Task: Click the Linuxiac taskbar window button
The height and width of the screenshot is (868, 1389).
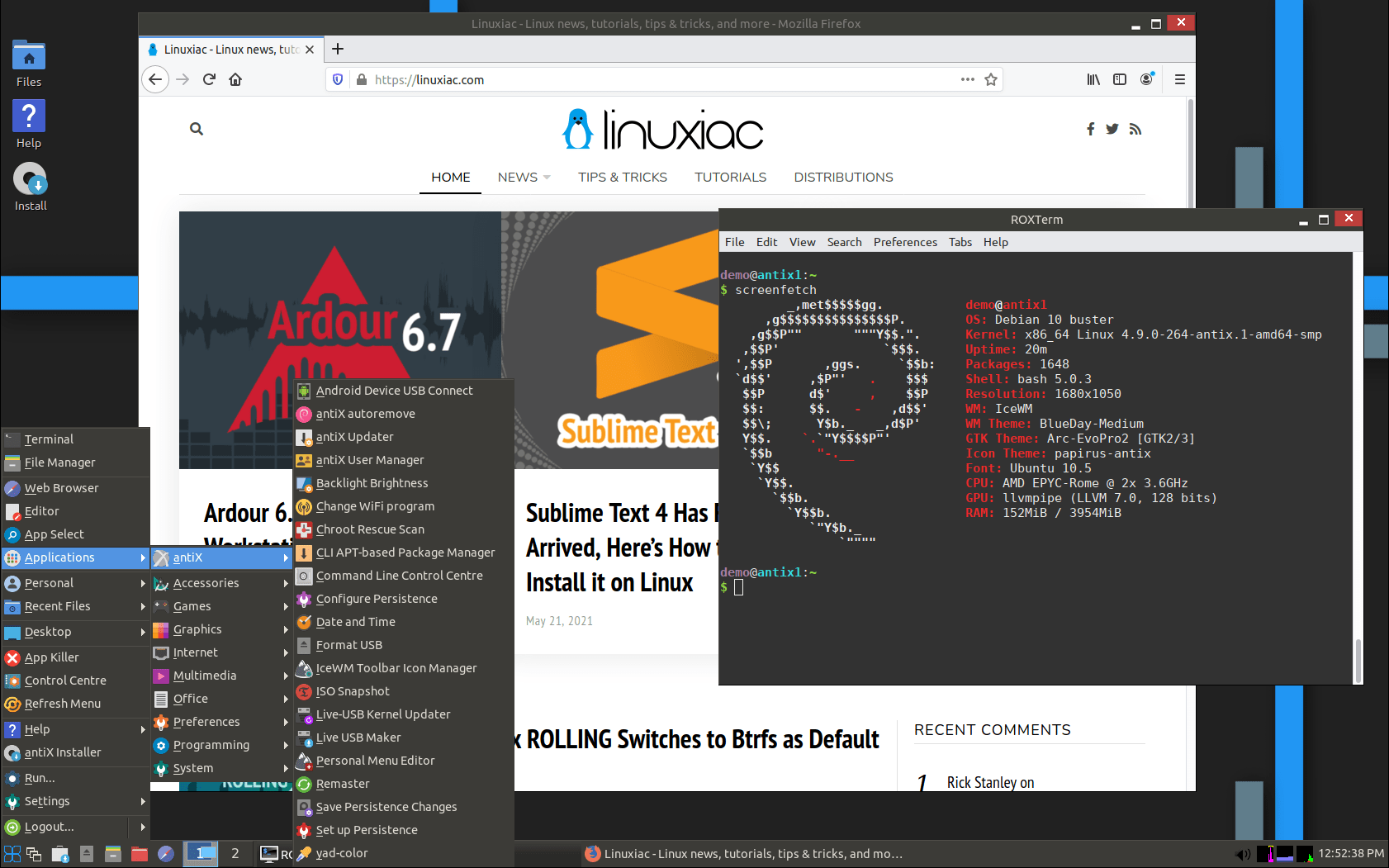Action: click(x=743, y=854)
